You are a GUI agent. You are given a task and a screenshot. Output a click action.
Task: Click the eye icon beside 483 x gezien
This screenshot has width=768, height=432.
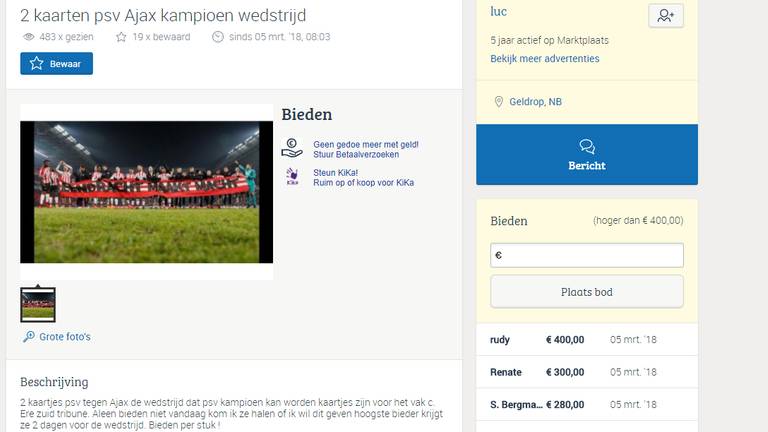coord(29,37)
